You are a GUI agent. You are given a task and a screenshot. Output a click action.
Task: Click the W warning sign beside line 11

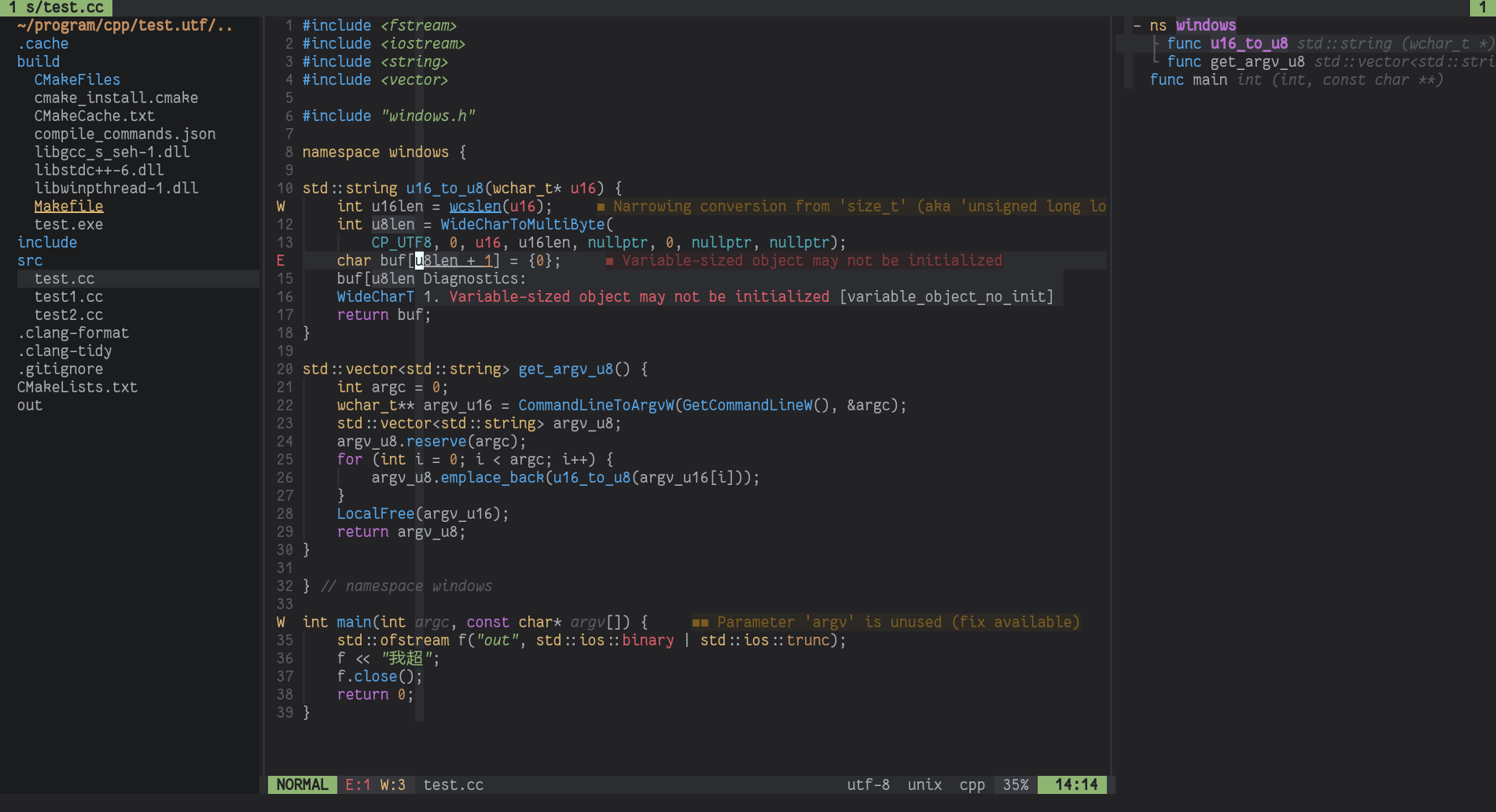(x=281, y=206)
